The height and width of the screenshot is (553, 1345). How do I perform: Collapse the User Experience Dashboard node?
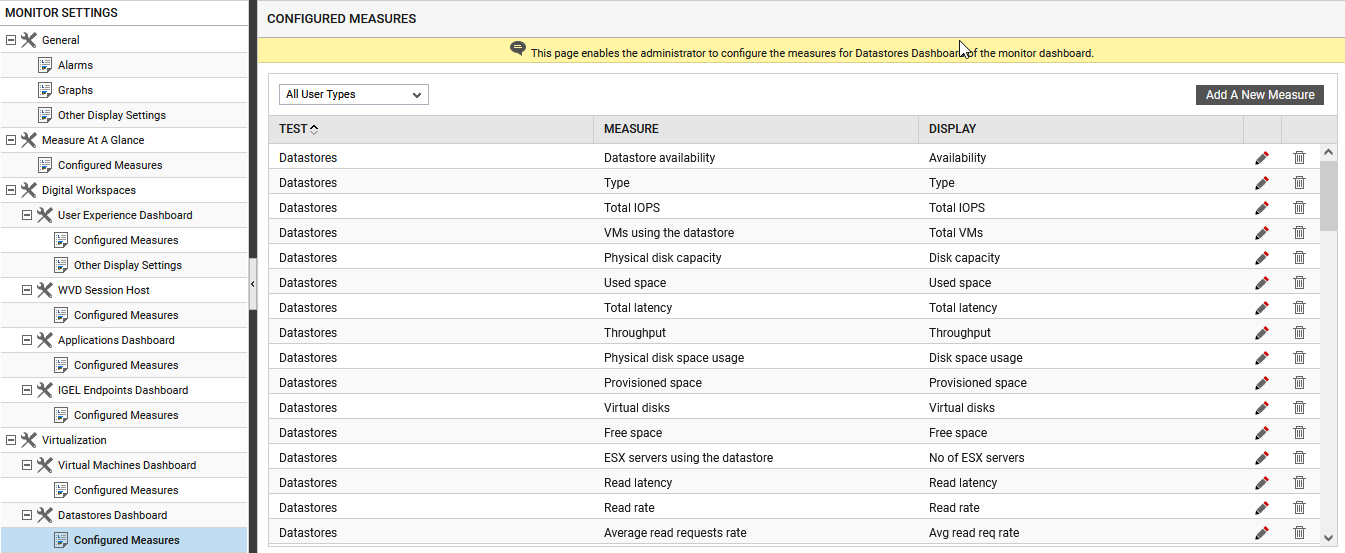coord(27,215)
